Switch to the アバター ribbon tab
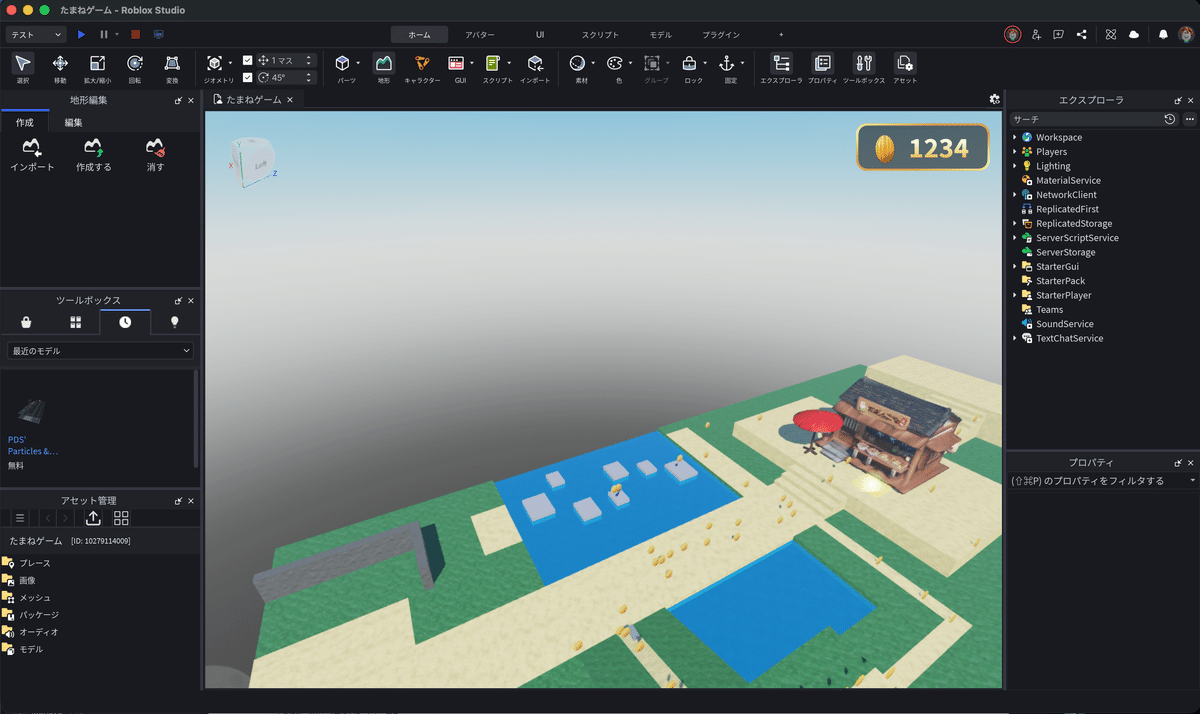1200x714 pixels. (x=480, y=35)
